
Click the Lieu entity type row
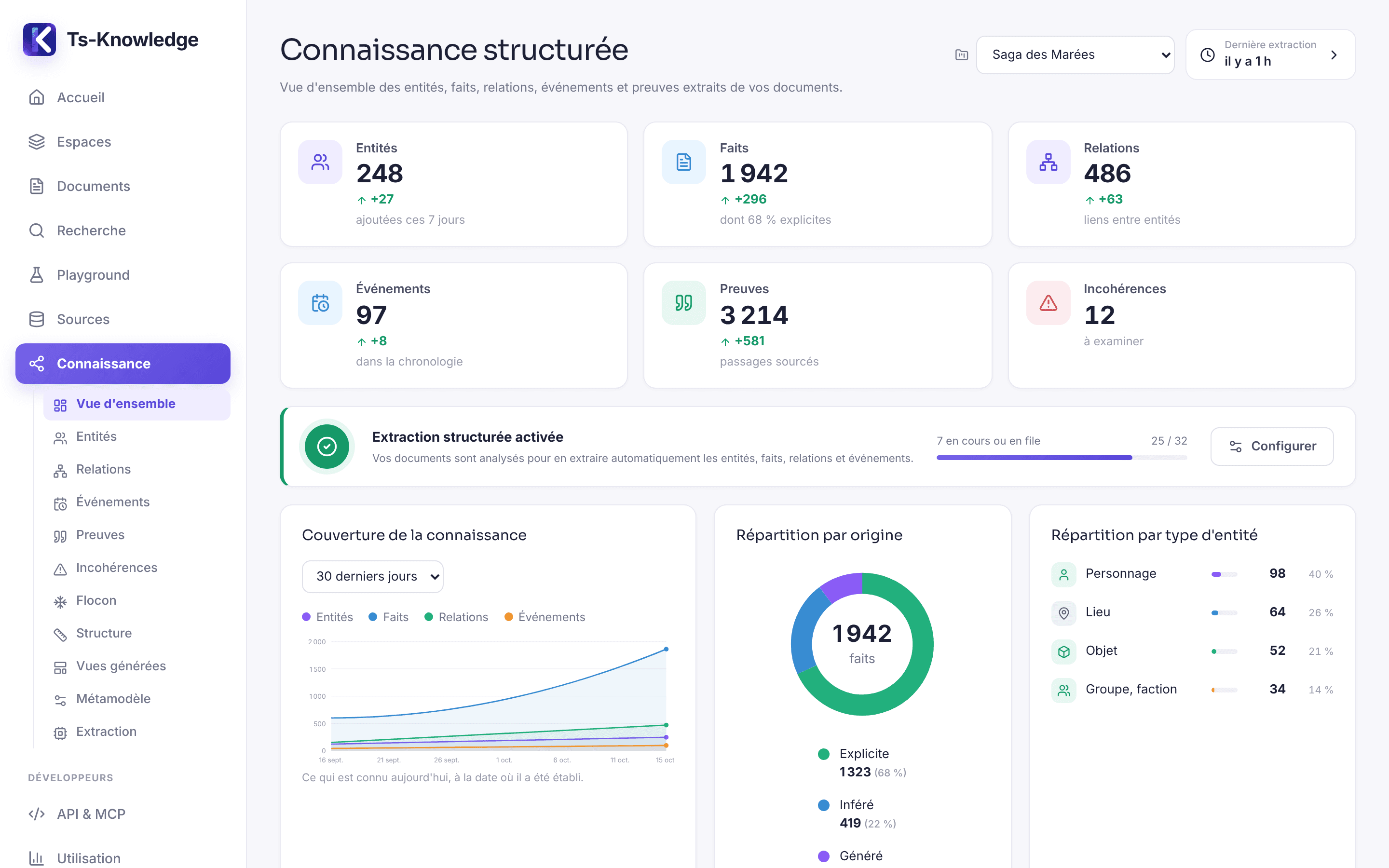pyautogui.click(x=1192, y=612)
